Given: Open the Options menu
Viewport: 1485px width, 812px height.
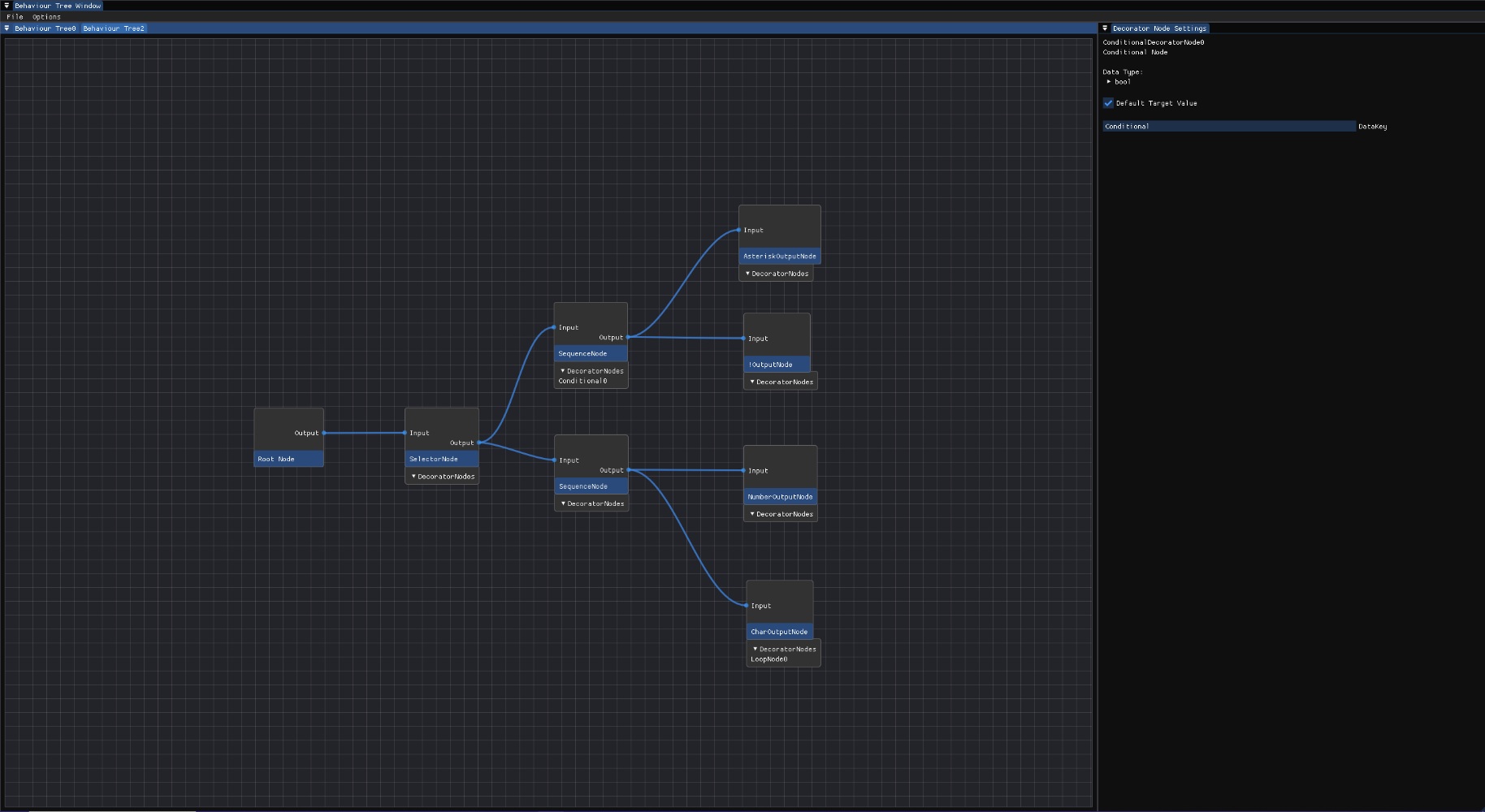Looking at the screenshot, I should [46, 17].
